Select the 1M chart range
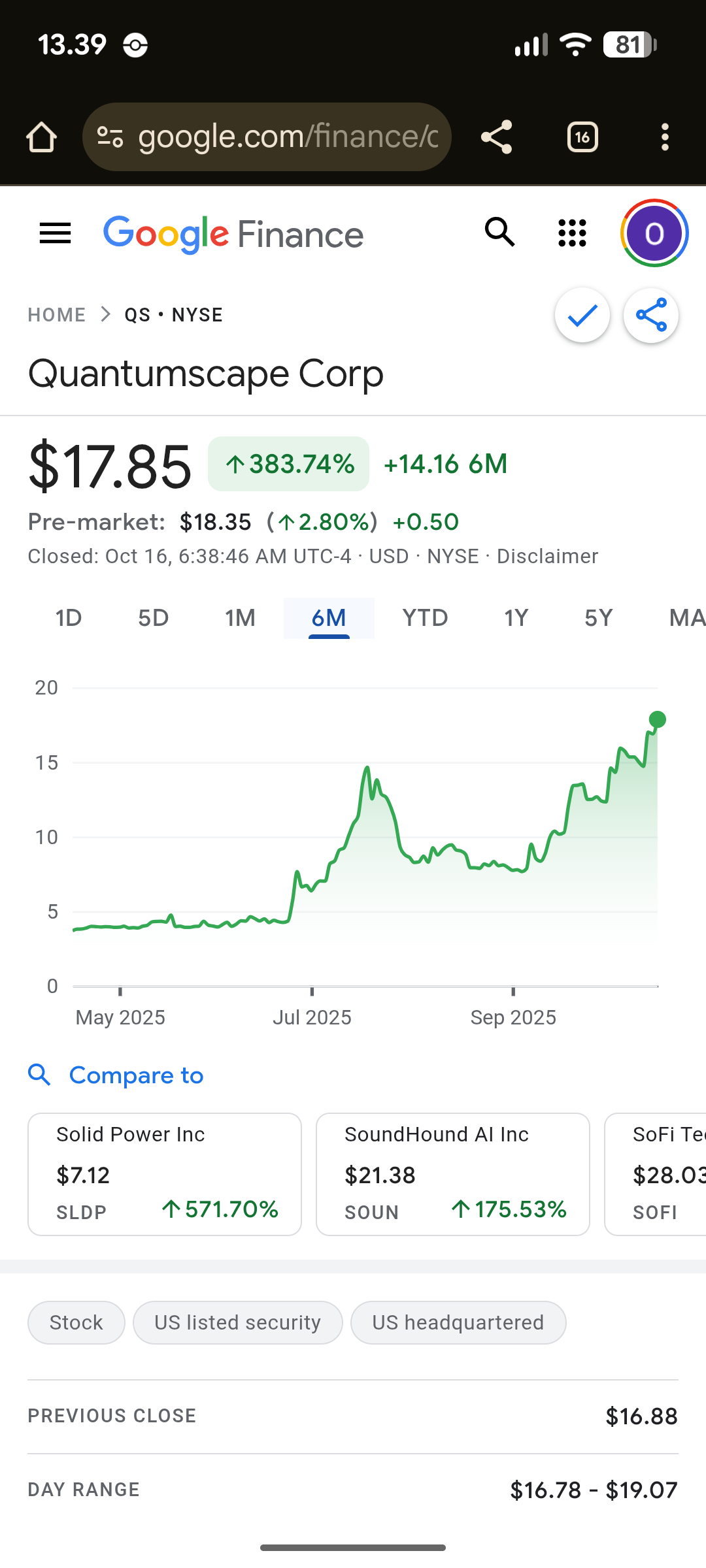Viewport: 706px width, 1568px height. click(240, 618)
